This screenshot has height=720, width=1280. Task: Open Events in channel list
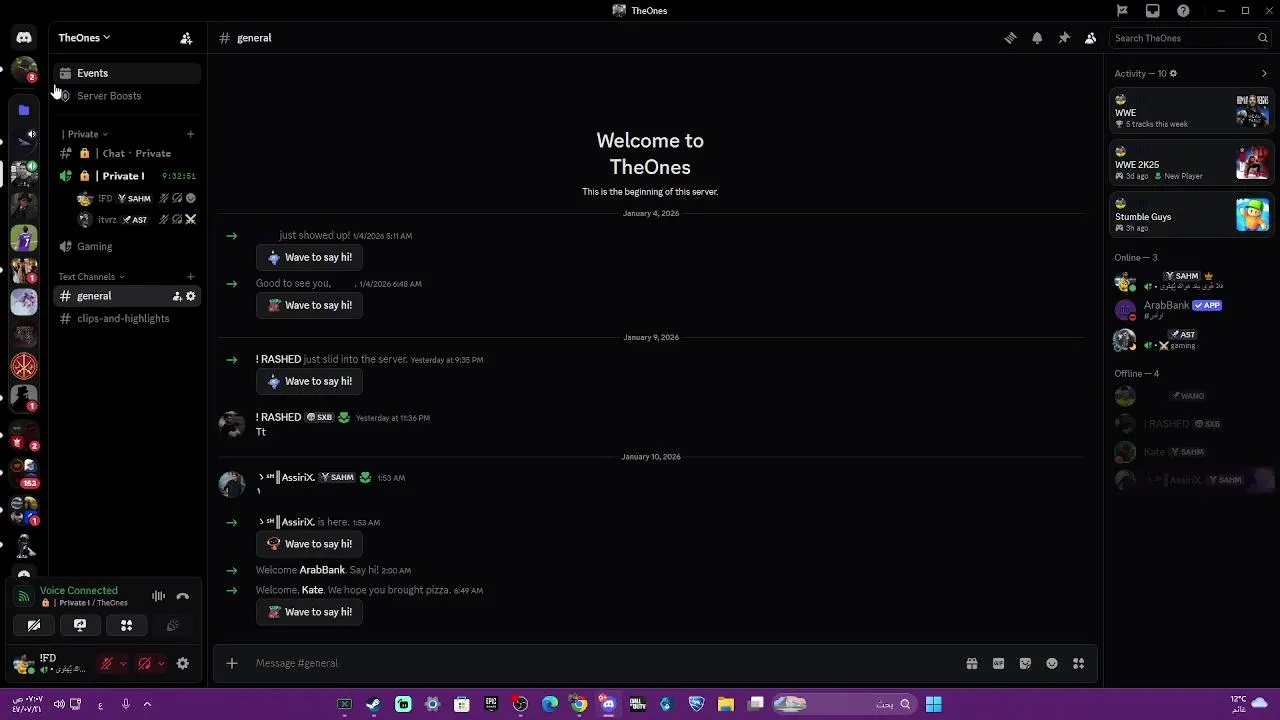pos(127,73)
